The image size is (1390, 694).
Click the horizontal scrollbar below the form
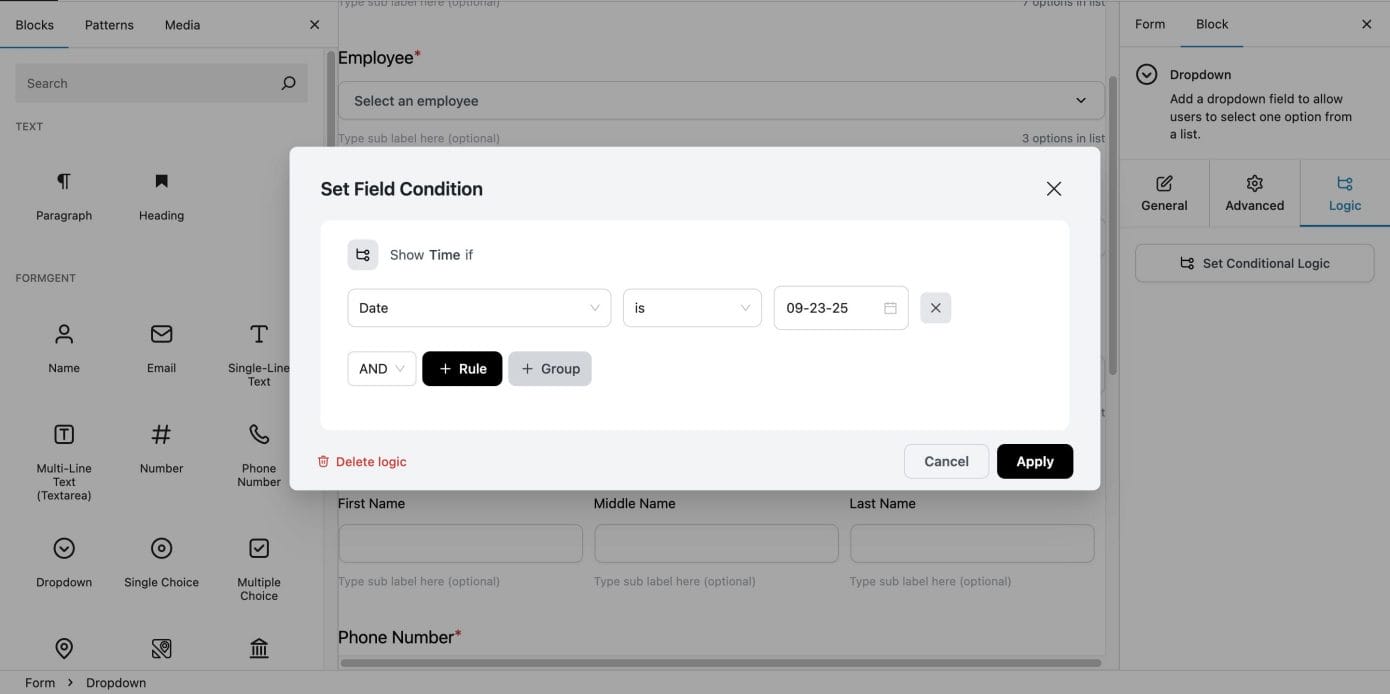pos(720,662)
